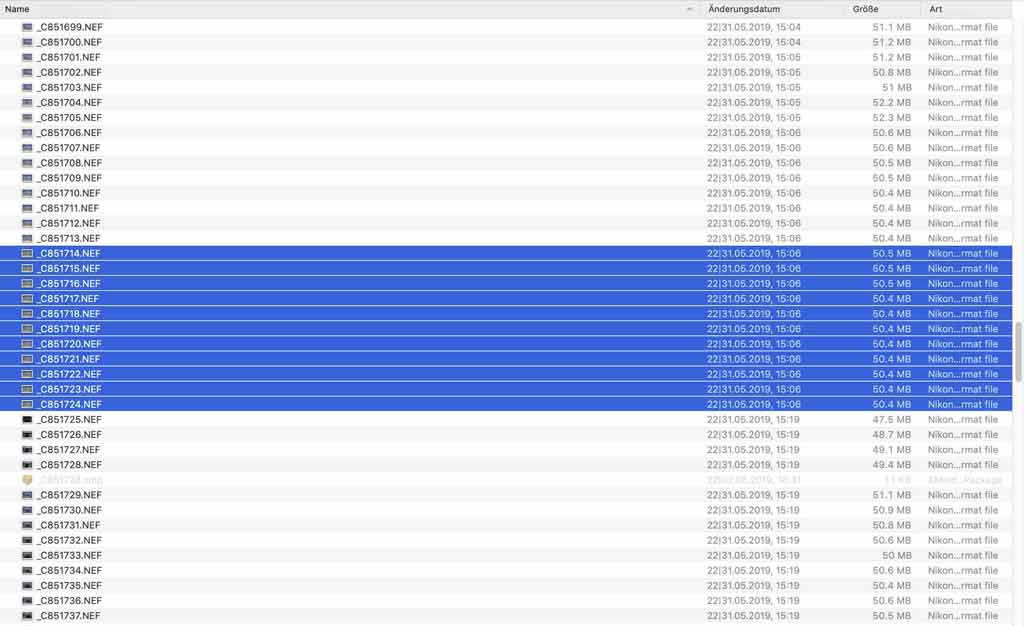Click the file icon of _C851699.NEF
Image resolution: width=1024 pixels, height=626 pixels.
pos(27,27)
